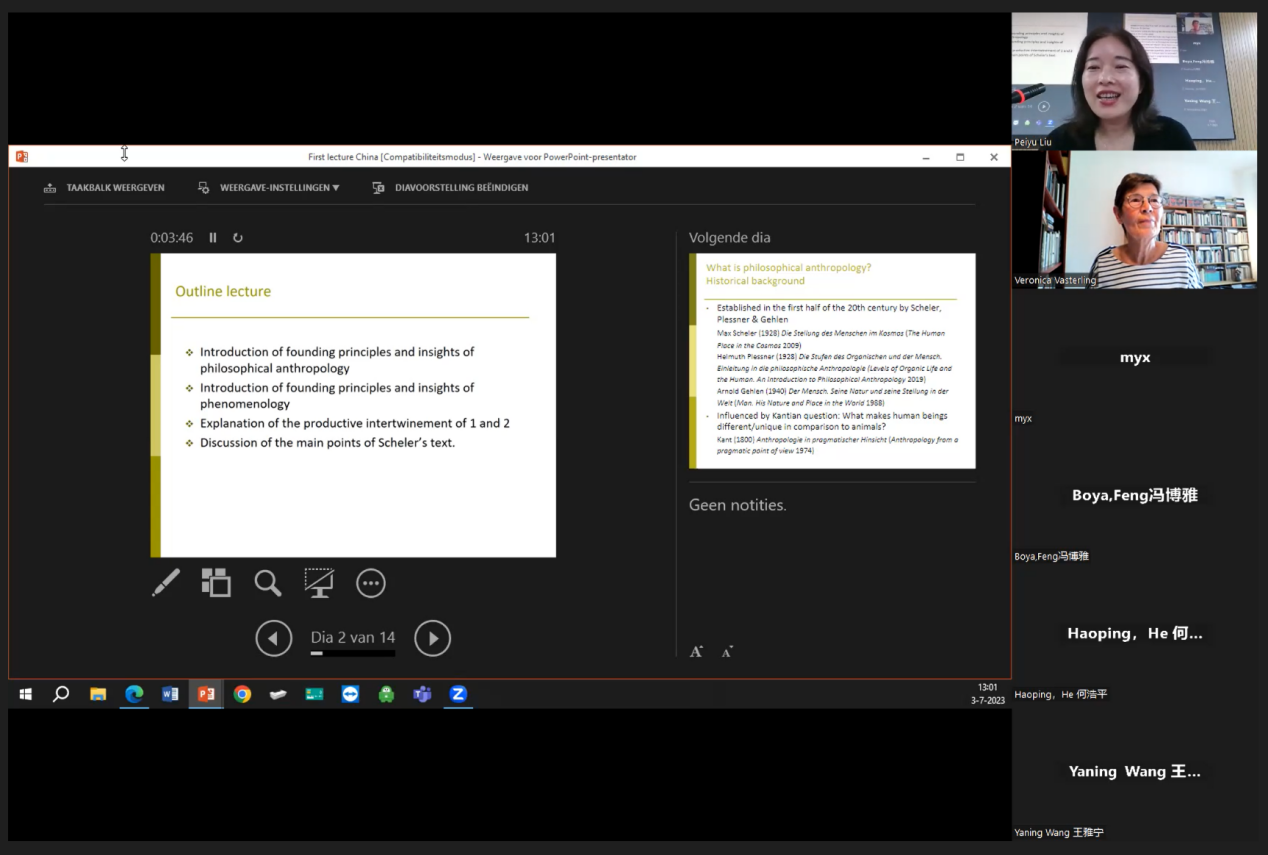Click the Volgende dia preview thumbnail

click(832, 361)
